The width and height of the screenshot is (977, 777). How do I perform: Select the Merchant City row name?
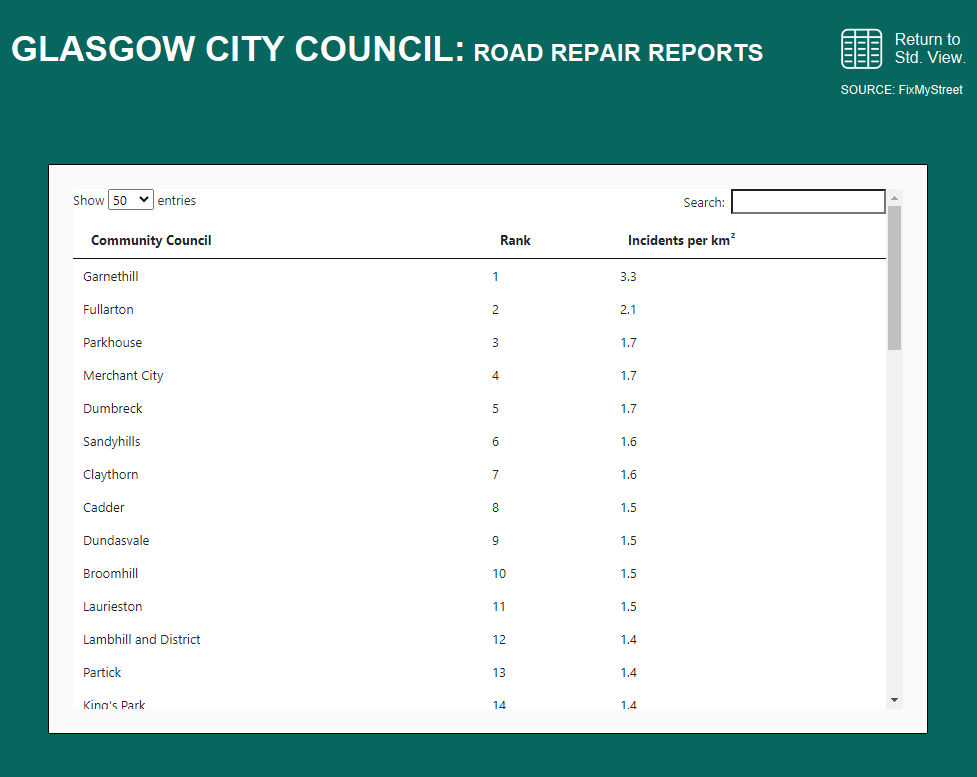tap(123, 376)
